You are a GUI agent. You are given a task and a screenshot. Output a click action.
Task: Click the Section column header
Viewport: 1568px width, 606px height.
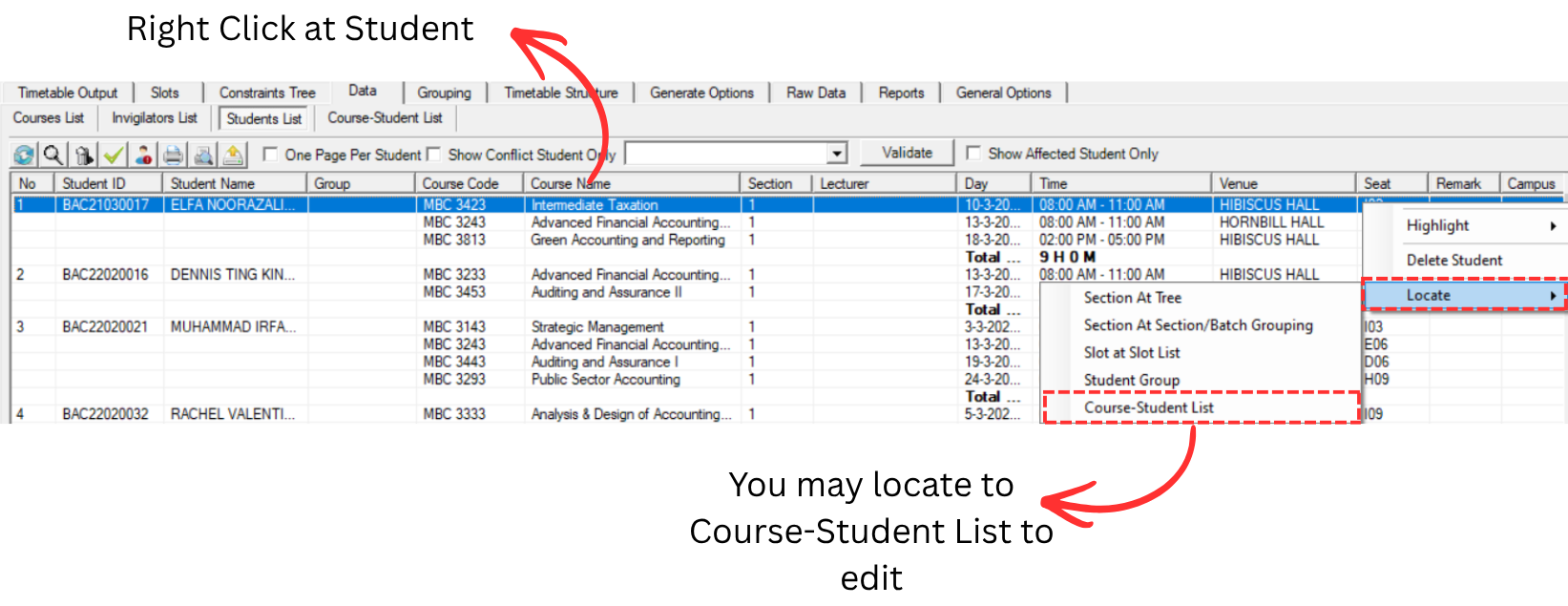pos(776,183)
